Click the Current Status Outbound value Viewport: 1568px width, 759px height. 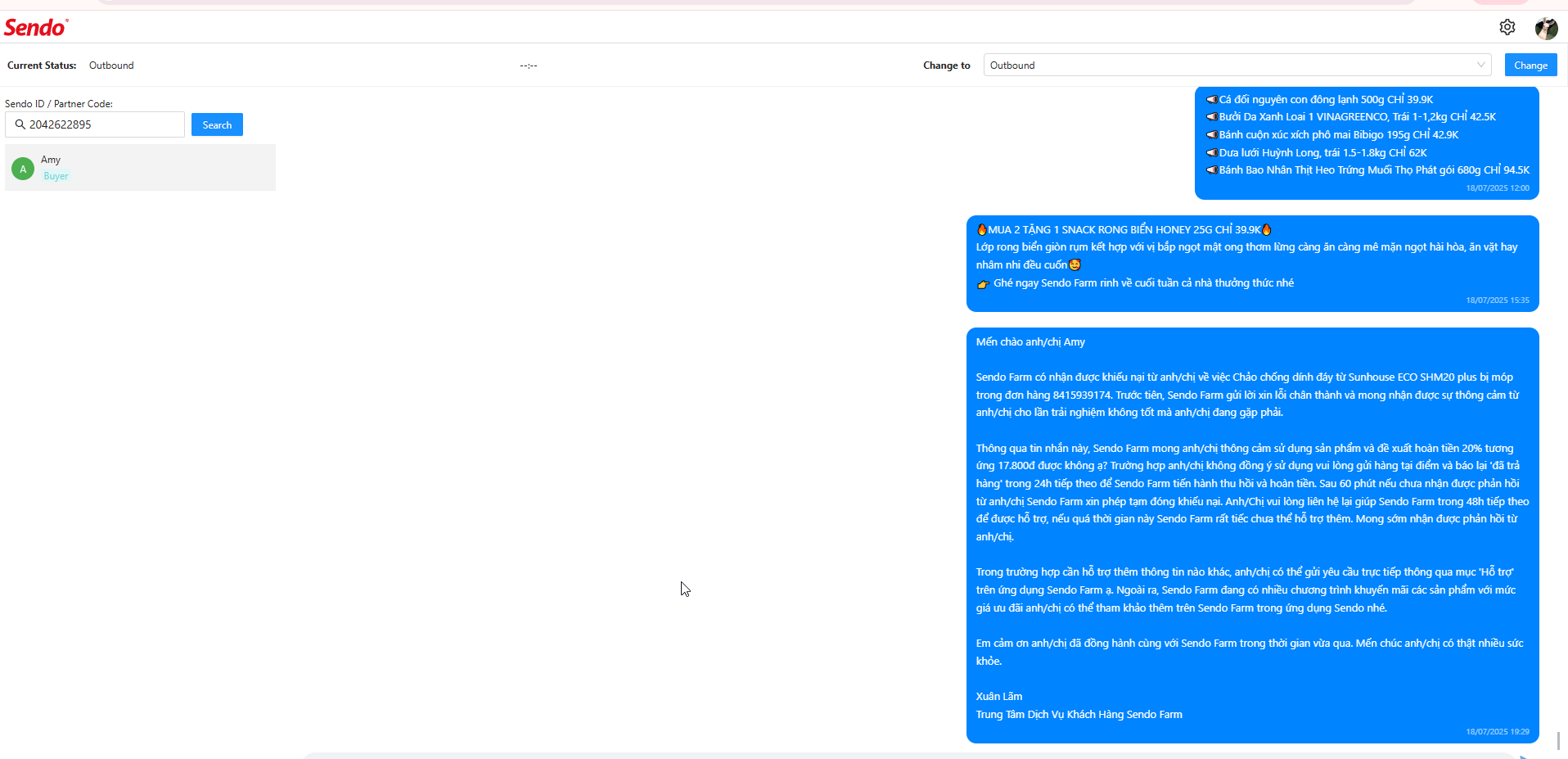pyautogui.click(x=111, y=66)
